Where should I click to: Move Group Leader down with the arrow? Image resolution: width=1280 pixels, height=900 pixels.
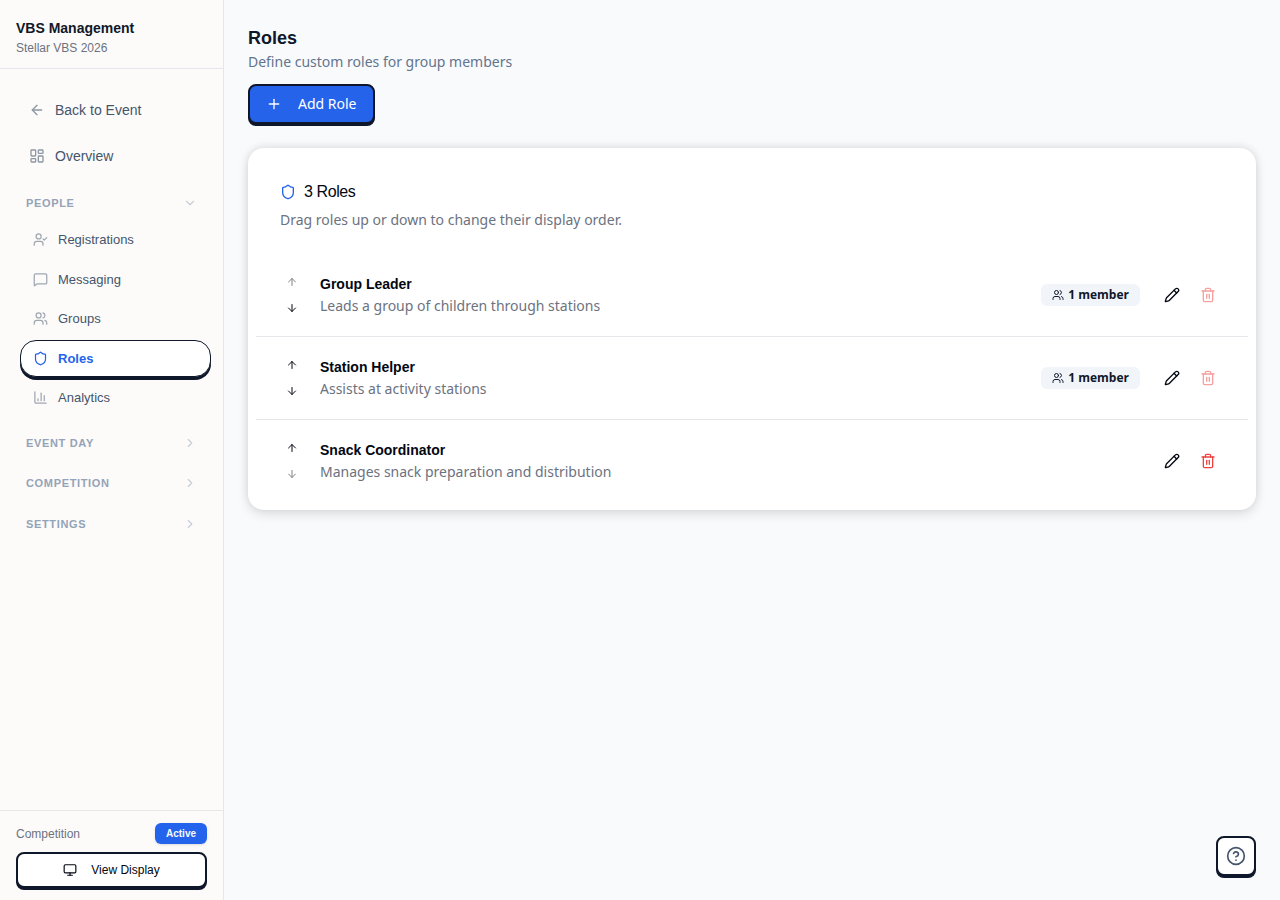292,307
